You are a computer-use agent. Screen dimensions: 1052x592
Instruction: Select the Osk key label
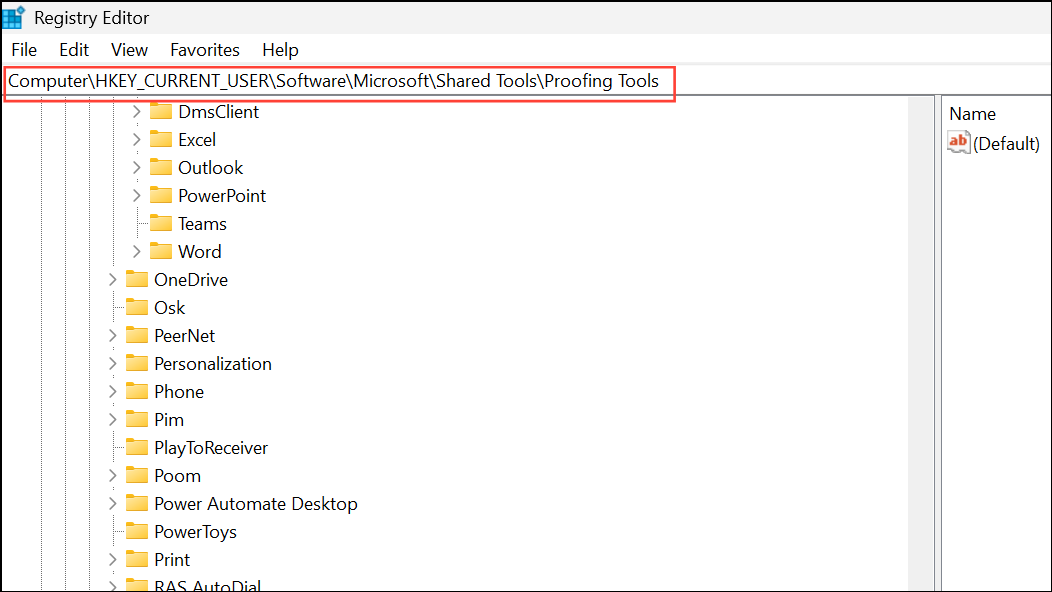170,308
